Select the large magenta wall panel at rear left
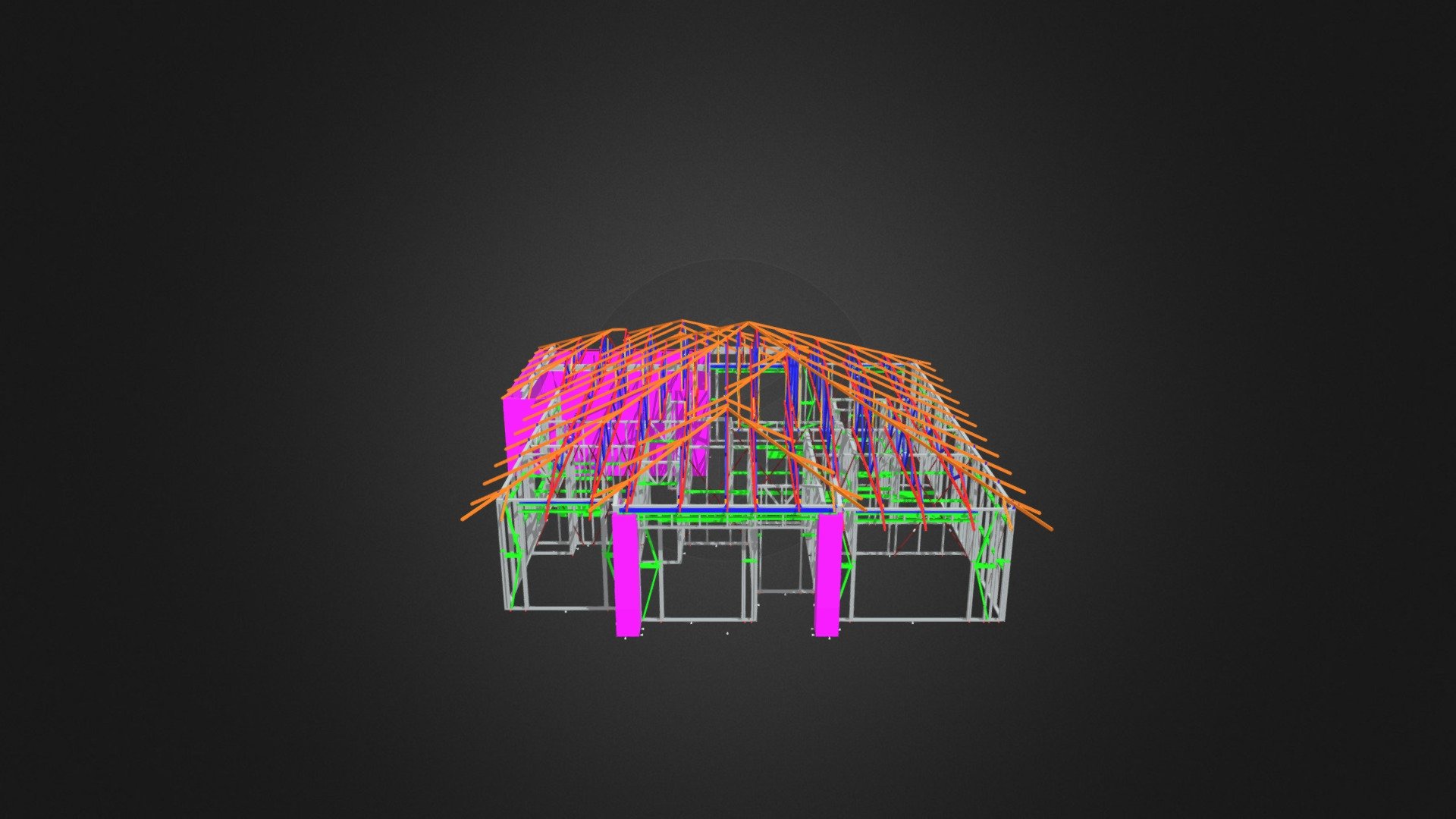Screen dimensions: 1456x819 tap(519, 431)
